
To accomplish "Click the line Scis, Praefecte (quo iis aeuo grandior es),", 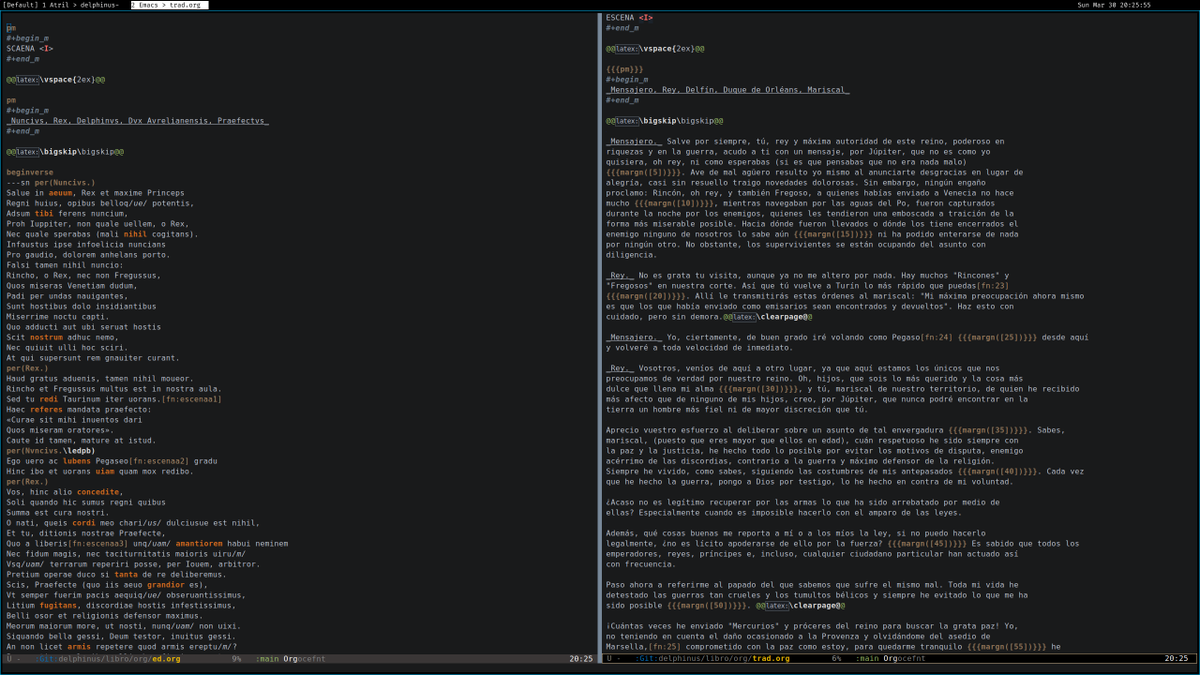I will click(x=107, y=585).
